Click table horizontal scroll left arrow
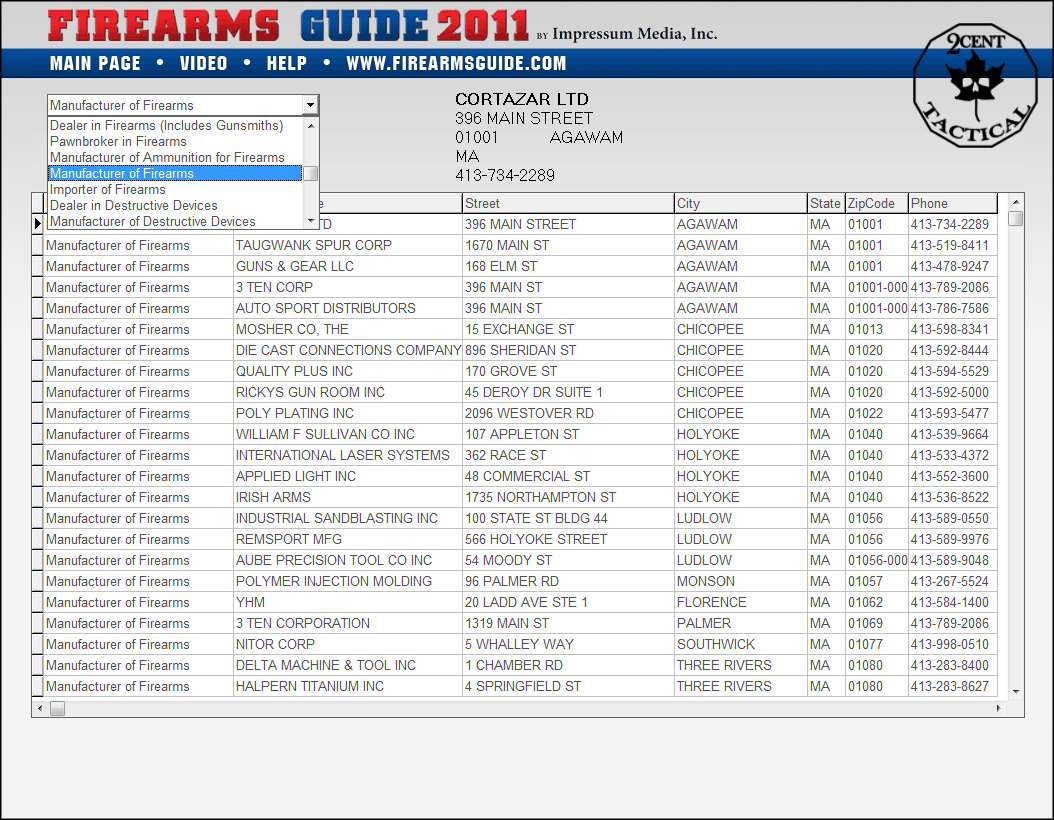The height and width of the screenshot is (820, 1054). pyautogui.click(x=40, y=708)
